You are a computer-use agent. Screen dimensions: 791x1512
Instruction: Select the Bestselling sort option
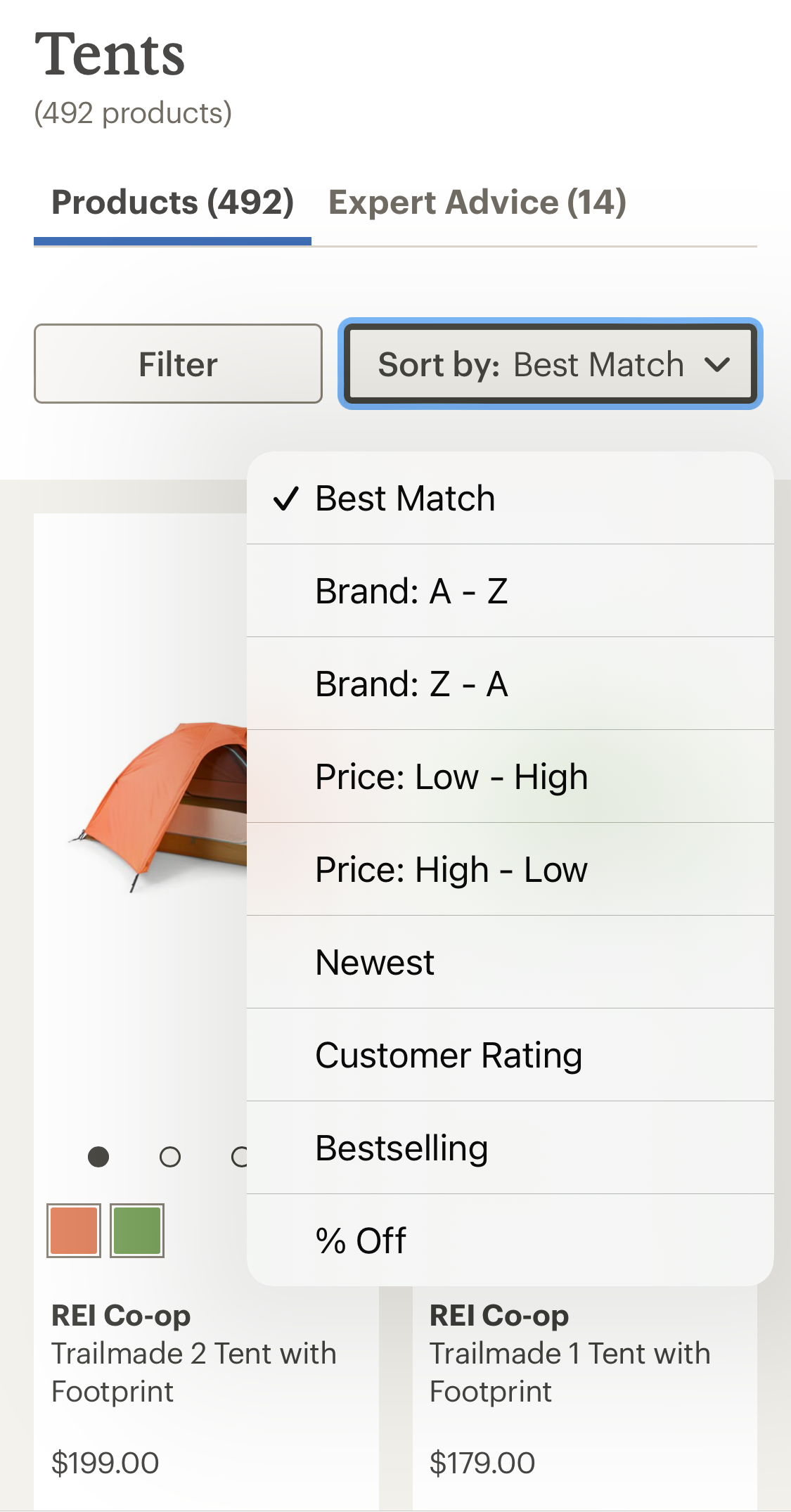[x=401, y=1148]
